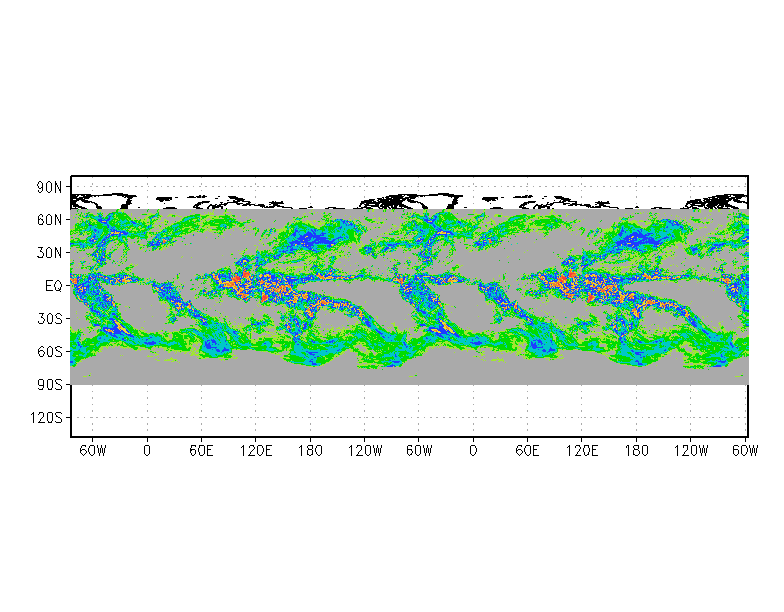
Task: Select the 60S latitude axis label
Action: pos(50,352)
